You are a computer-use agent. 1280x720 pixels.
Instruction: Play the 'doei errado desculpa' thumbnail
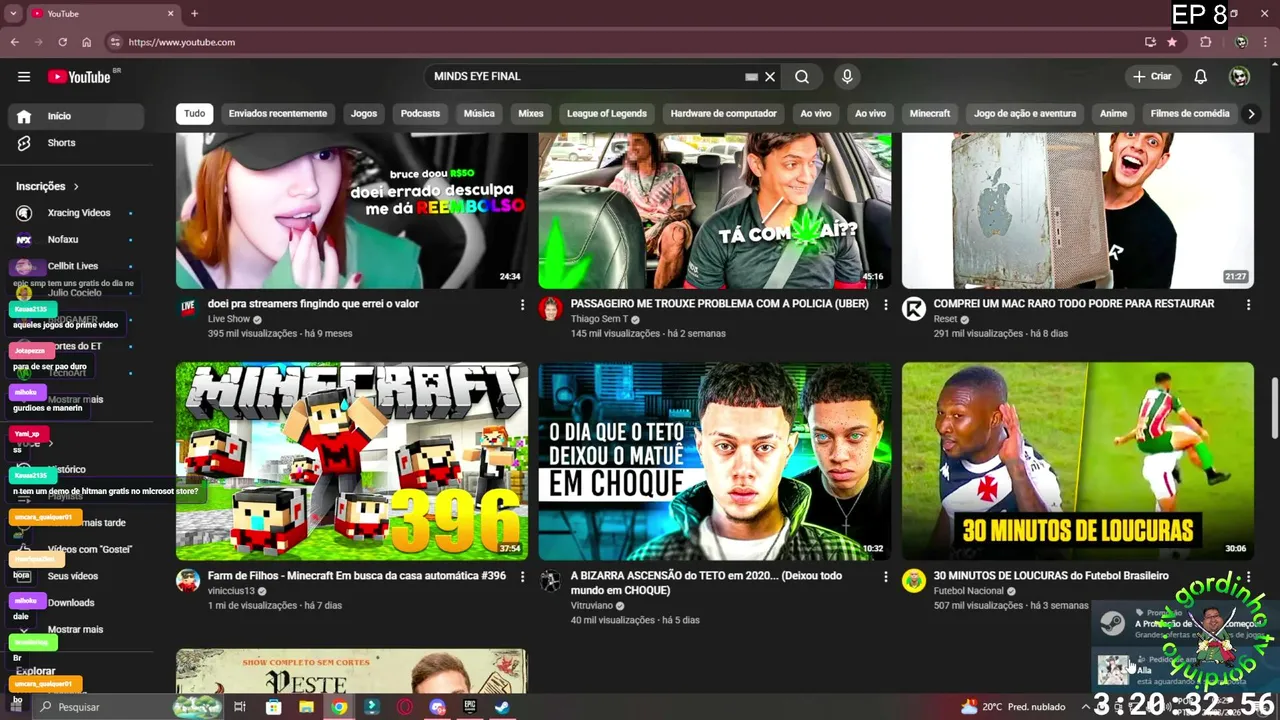click(352, 210)
